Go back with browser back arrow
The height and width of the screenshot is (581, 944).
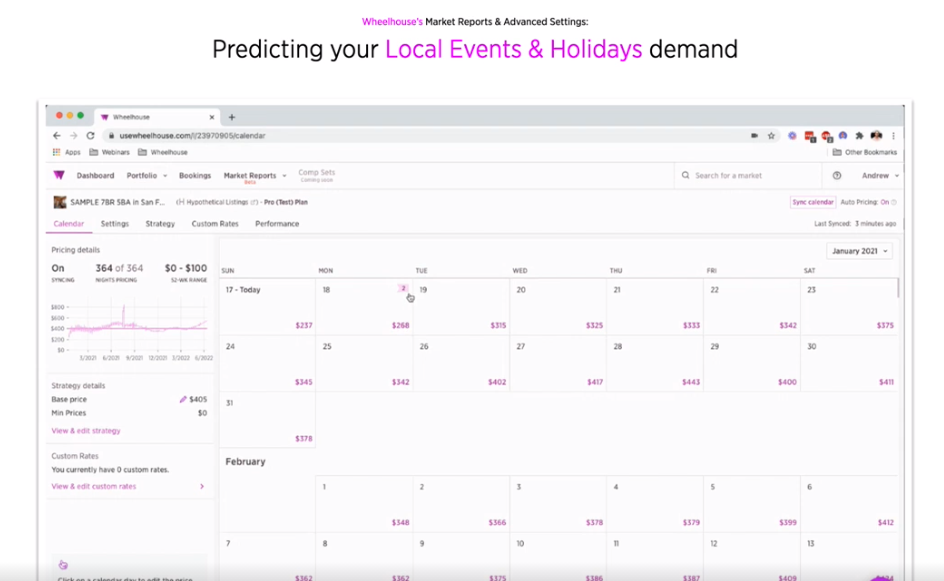[57, 135]
